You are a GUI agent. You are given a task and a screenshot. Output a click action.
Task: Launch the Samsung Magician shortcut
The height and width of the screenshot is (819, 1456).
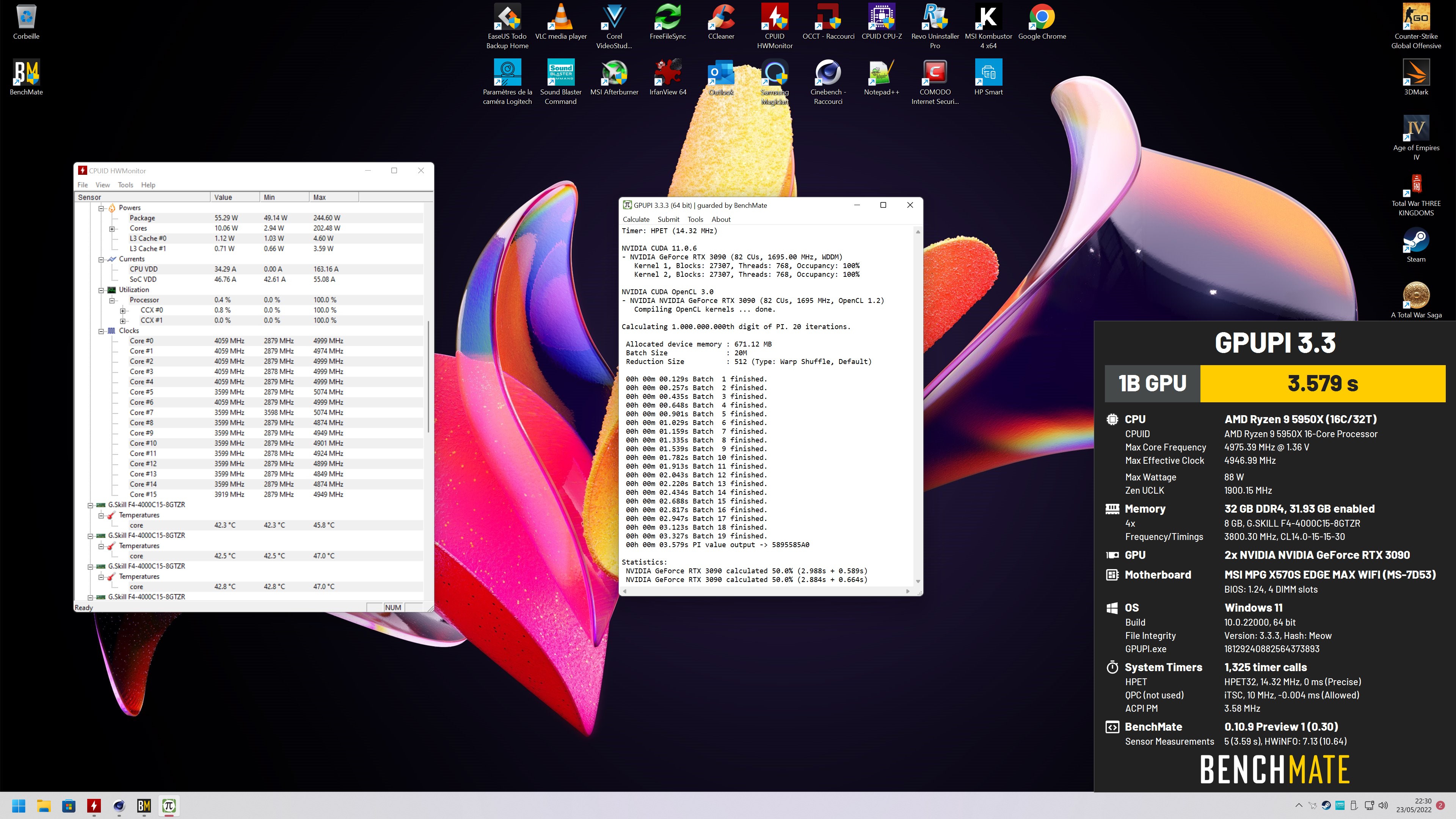(x=774, y=82)
